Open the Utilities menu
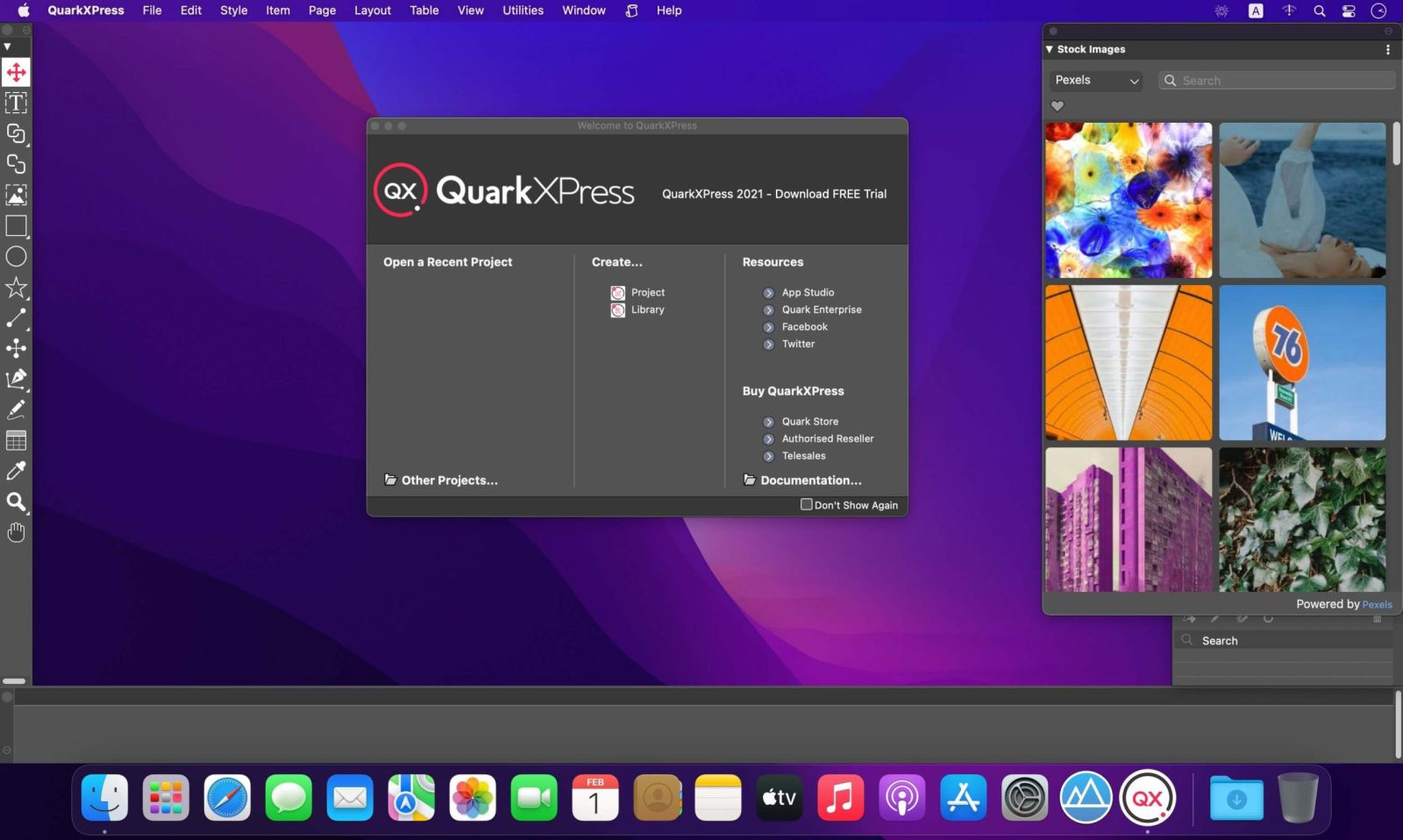1403x840 pixels. point(522,11)
